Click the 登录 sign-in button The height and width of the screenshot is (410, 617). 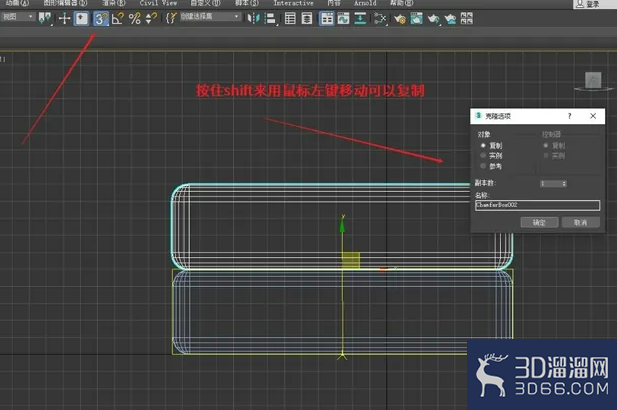point(588,4)
